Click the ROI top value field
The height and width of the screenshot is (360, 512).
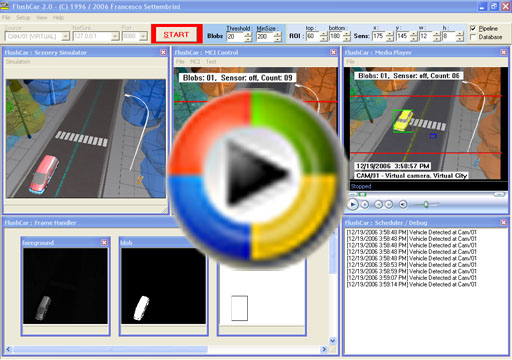coord(312,36)
